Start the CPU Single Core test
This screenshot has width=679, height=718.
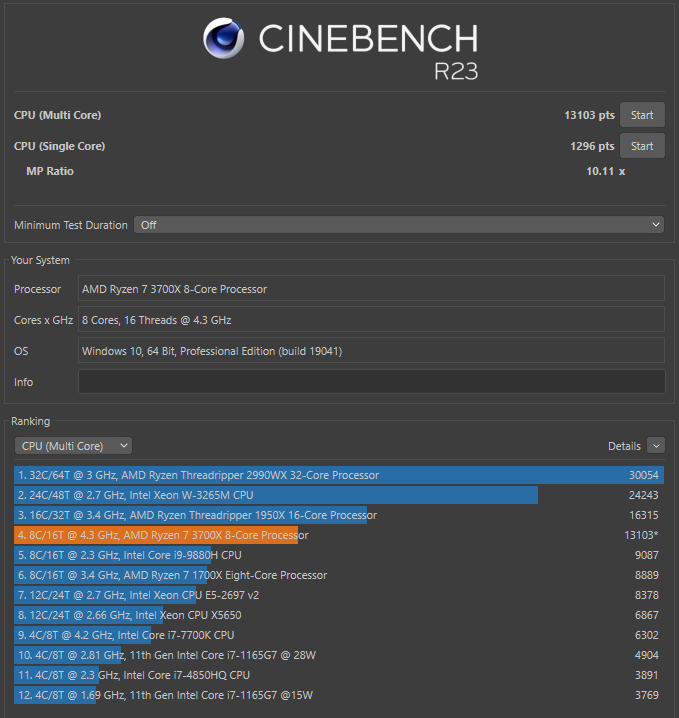pyautogui.click(x=642, y=146)
